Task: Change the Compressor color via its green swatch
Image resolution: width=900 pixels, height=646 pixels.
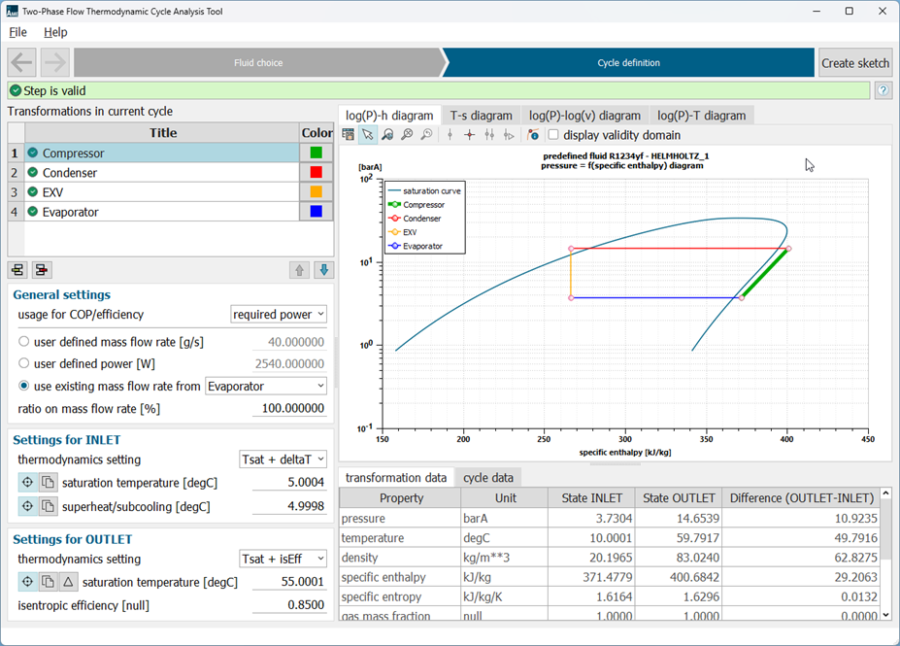Action: point(317,152)
